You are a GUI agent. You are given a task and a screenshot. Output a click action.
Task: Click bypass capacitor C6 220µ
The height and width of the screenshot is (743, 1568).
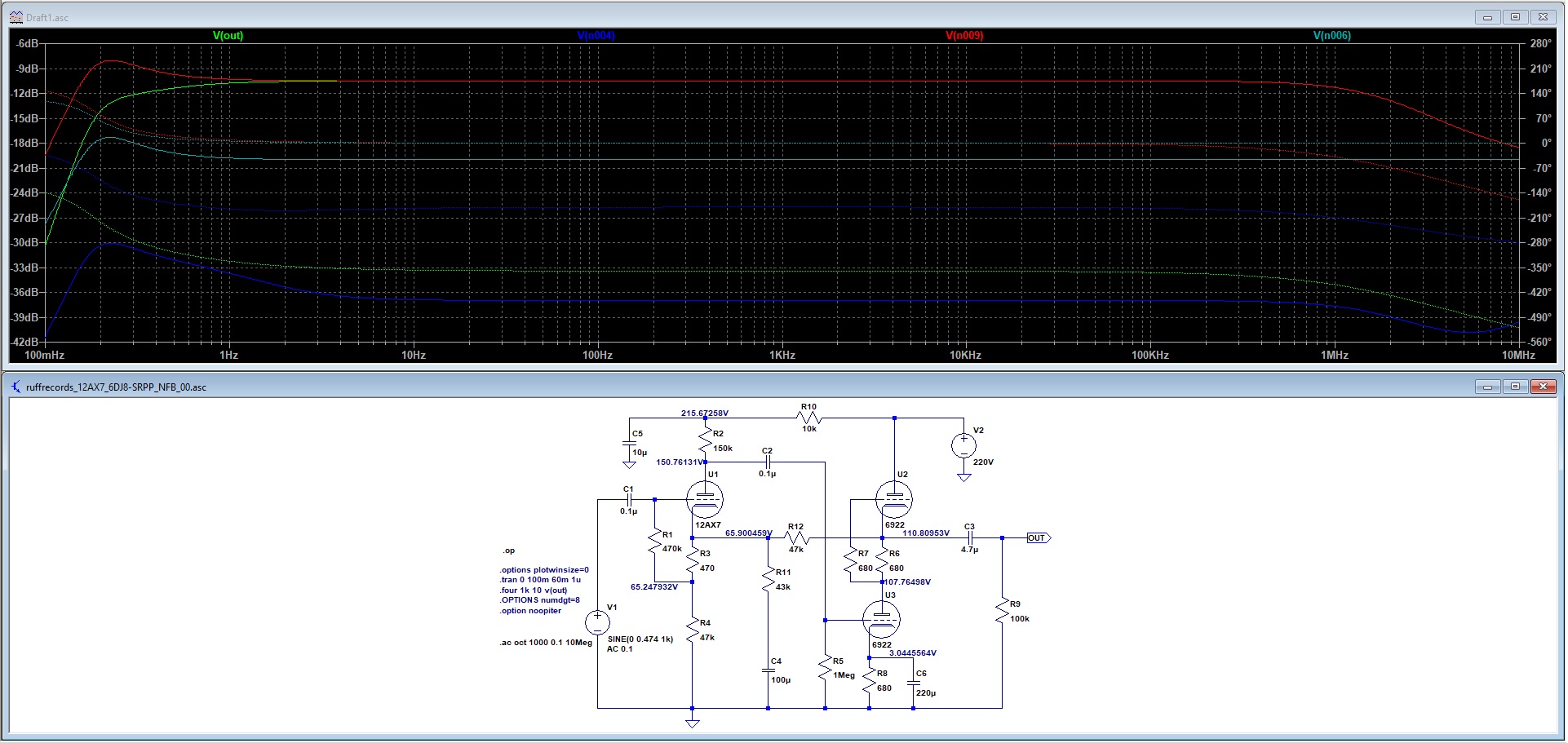[x=914, y=683]
